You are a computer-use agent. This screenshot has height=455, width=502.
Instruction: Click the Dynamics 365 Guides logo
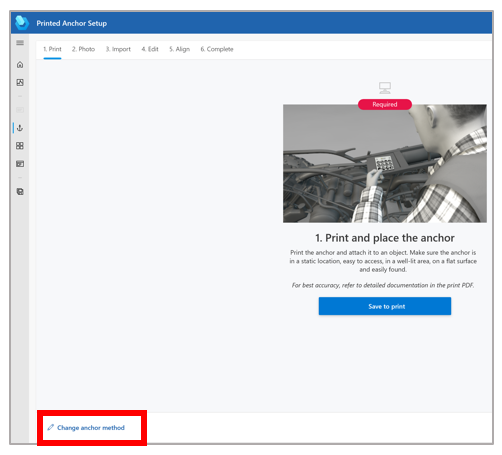tap(22, 23)
